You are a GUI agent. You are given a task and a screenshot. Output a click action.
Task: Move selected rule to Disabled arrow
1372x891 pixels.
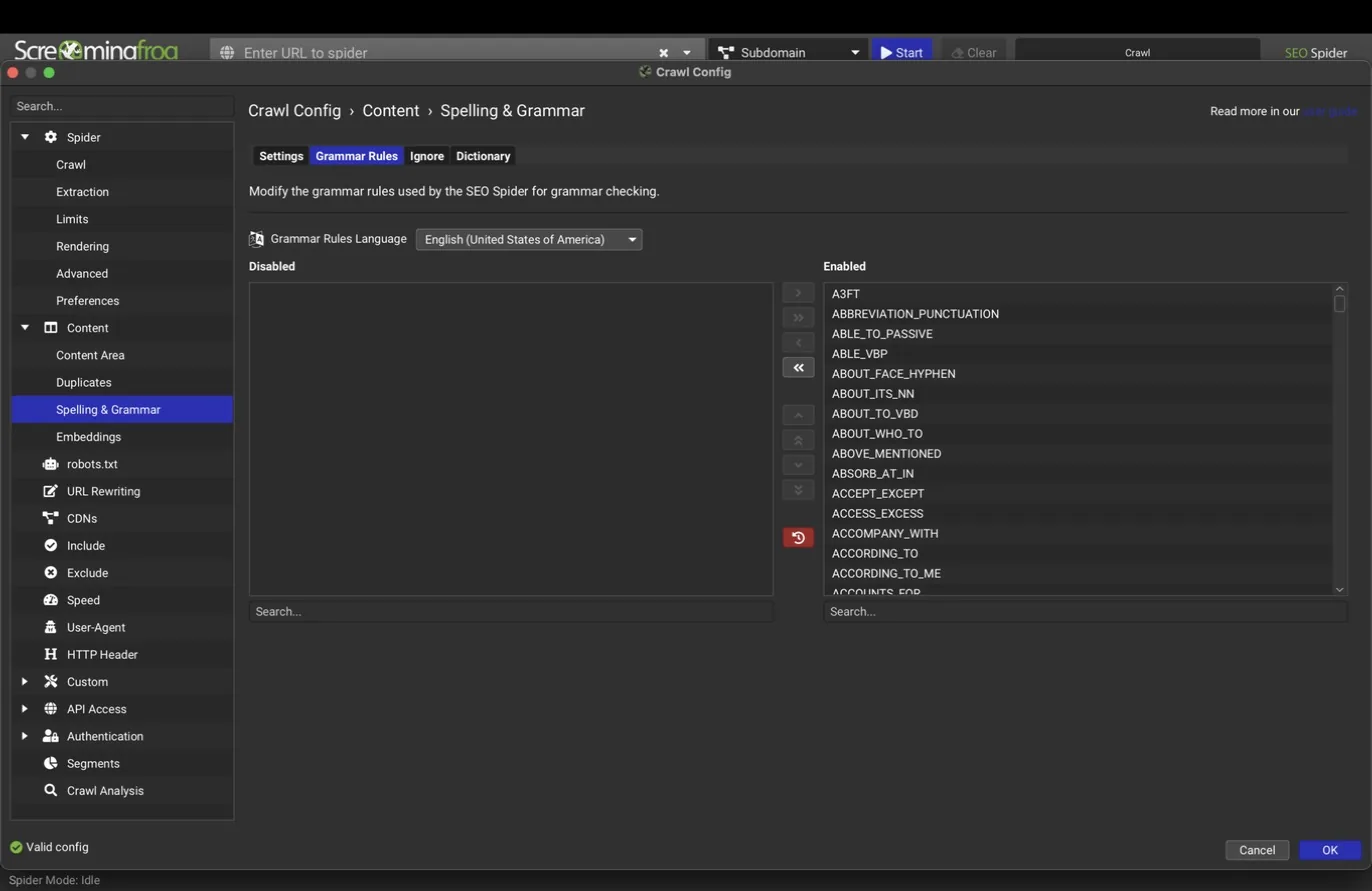click(x=798, y=343)
